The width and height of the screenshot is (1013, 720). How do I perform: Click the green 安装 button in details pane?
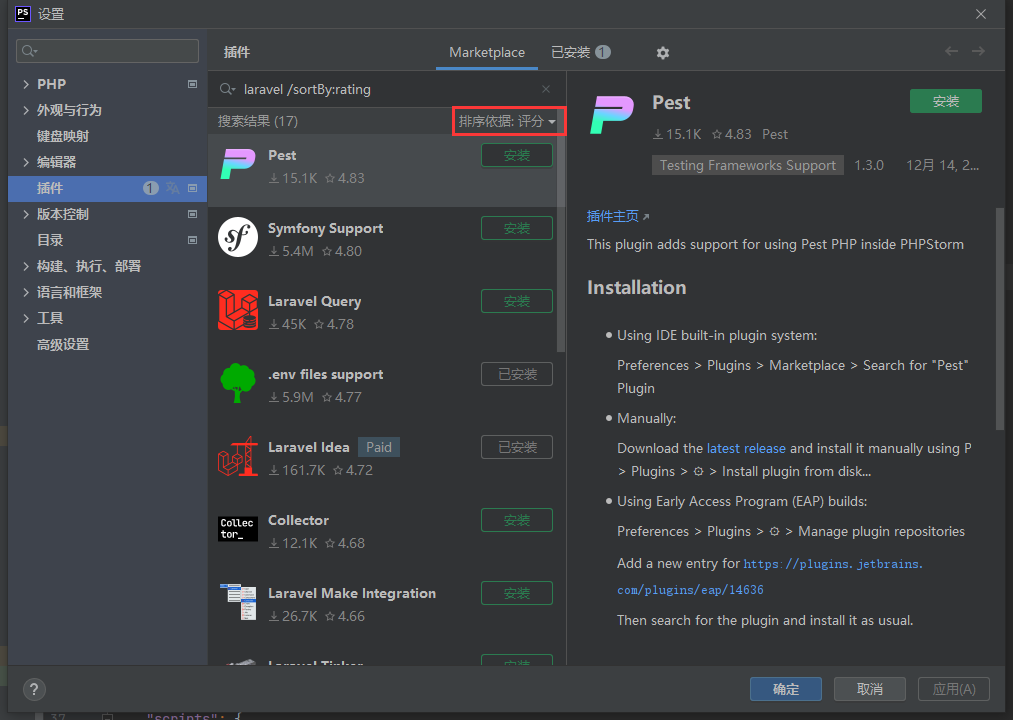click(x=946, y=101)
